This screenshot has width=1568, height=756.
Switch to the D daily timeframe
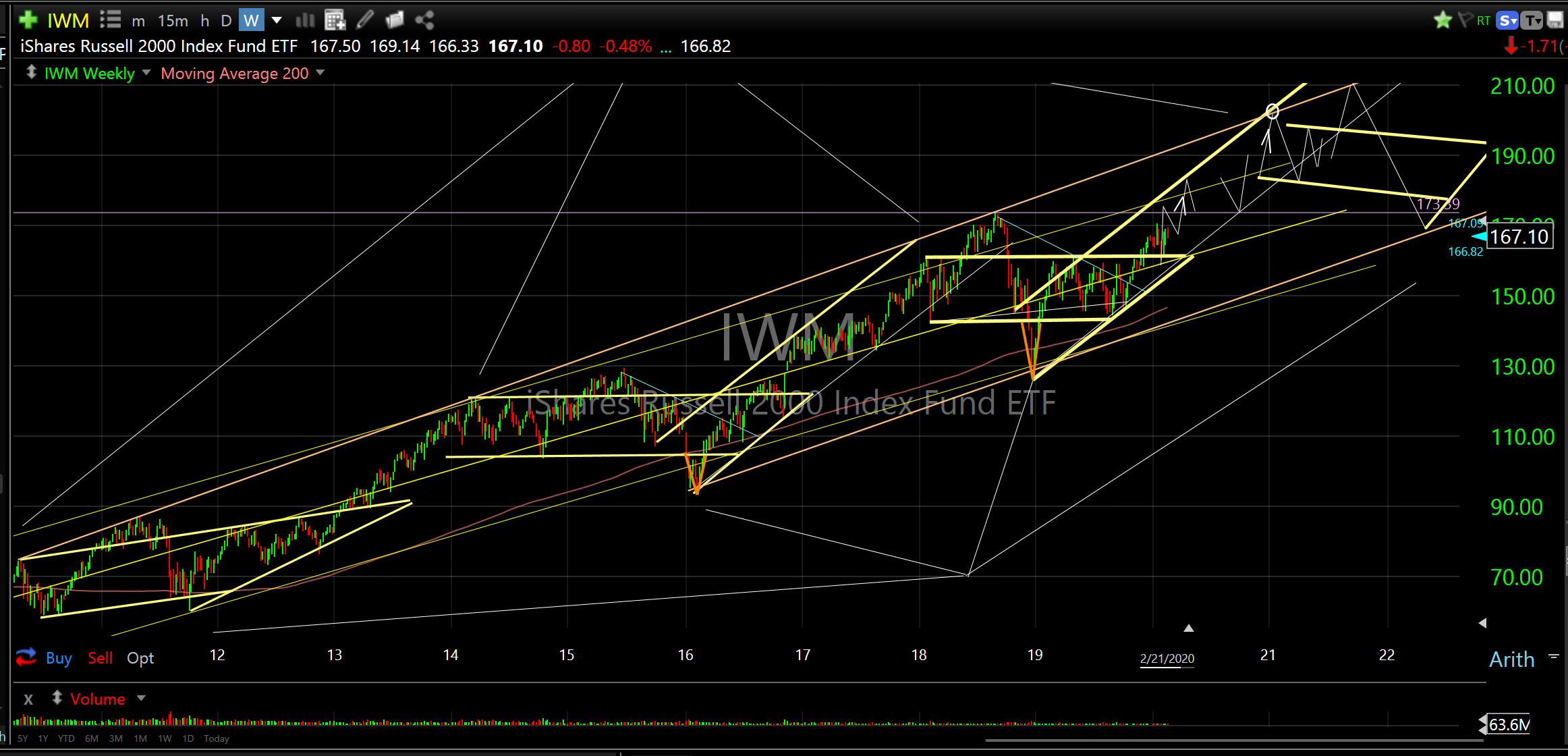coord(226,21)
